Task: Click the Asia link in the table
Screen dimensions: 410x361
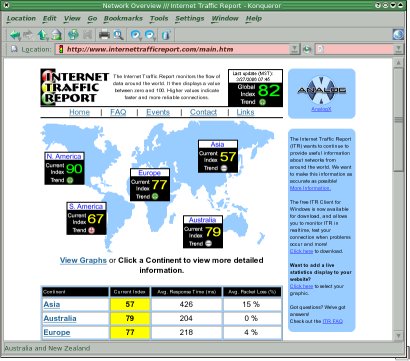Action: pyautogui.click(x=52, y=304)
